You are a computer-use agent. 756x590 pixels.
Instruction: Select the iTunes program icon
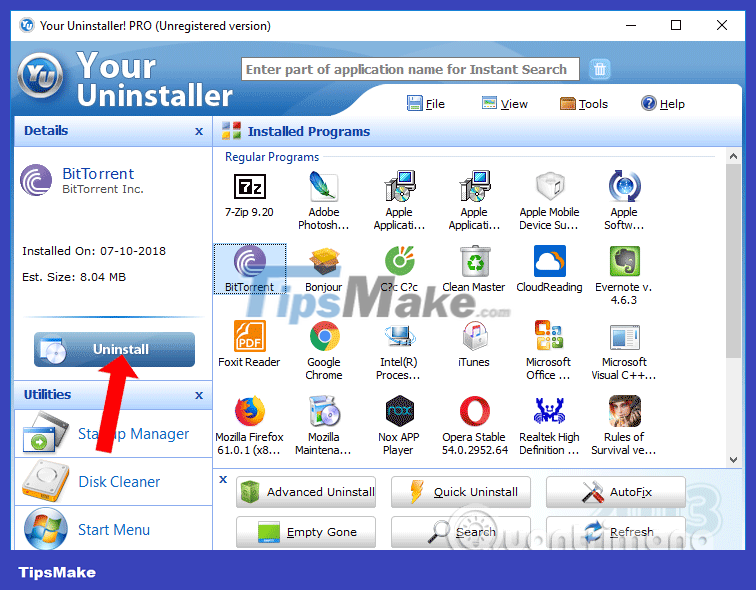pos(474,336)
